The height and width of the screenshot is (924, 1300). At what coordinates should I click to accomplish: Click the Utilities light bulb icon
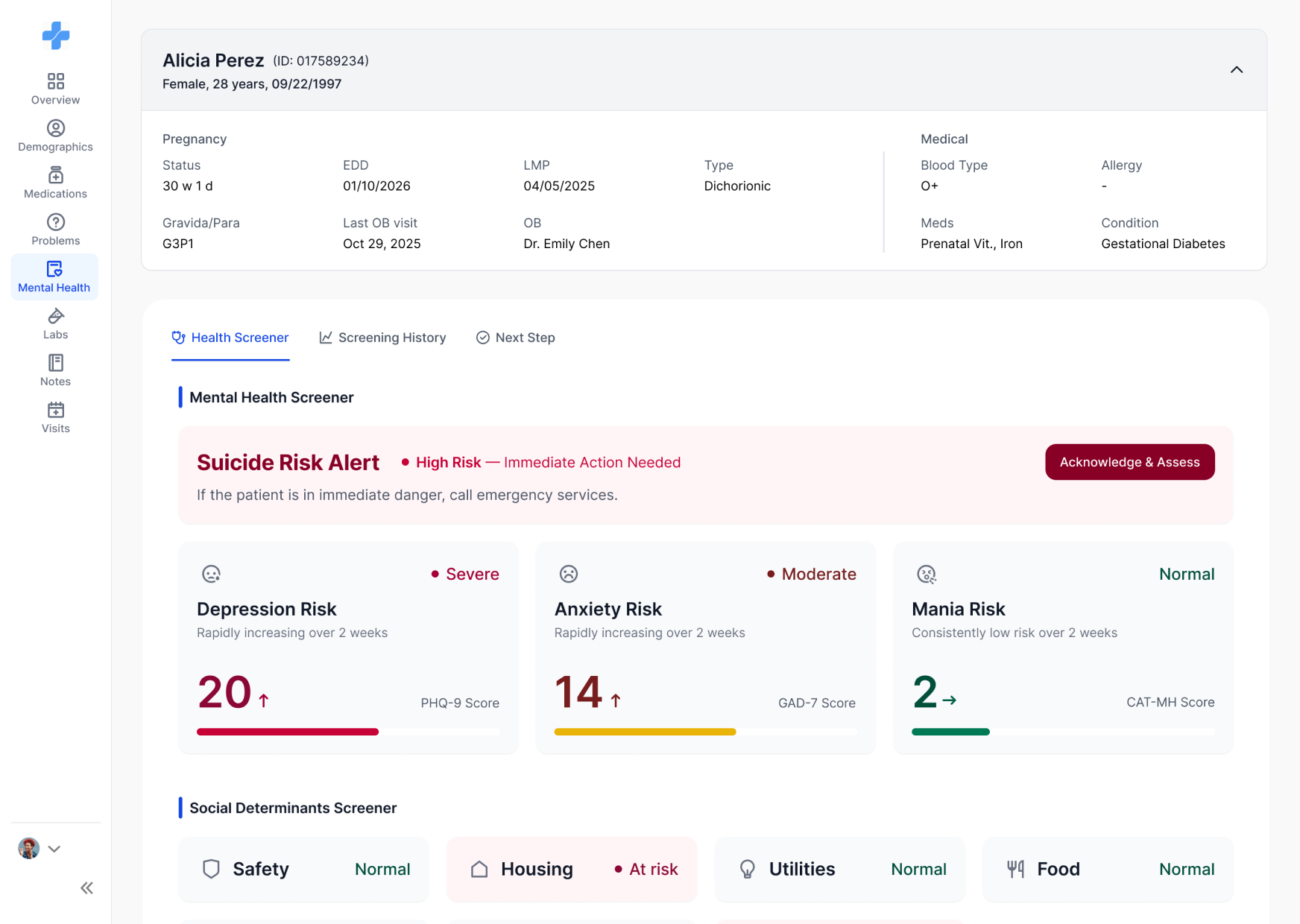(x=747, y=869)
